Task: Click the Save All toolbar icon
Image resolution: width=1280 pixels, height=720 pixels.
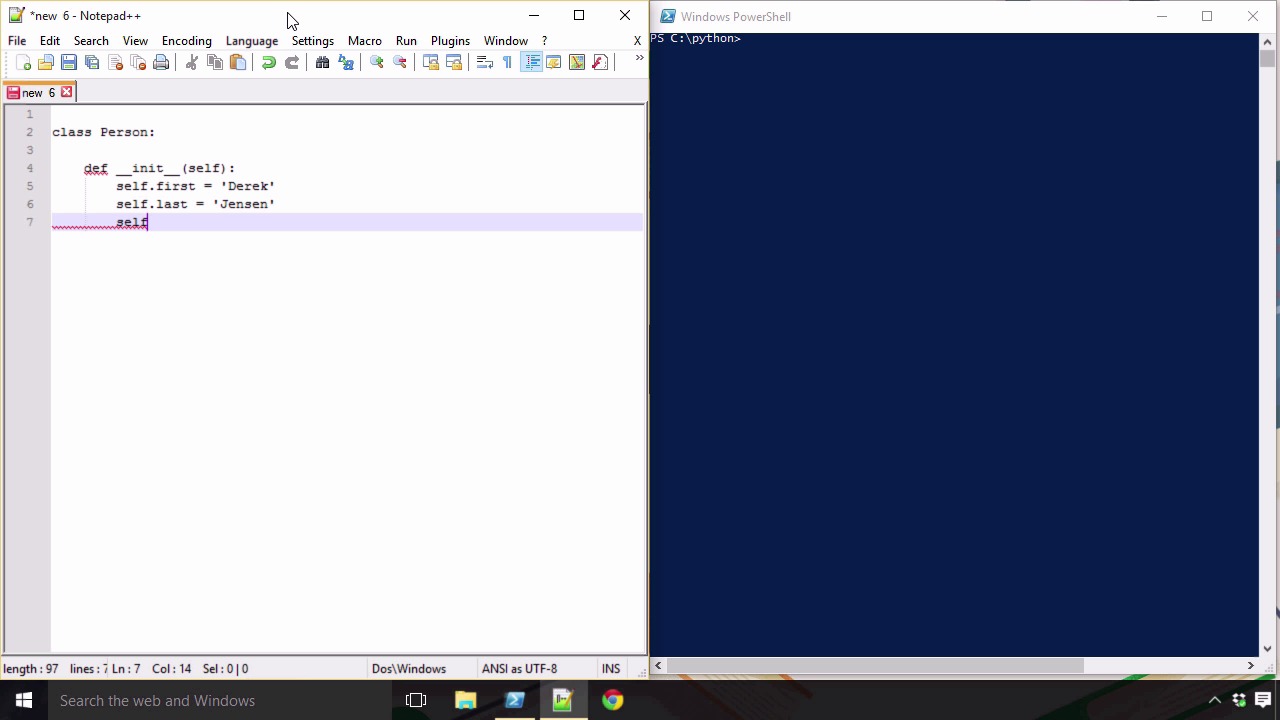Action: pyautogui.click(x=92, y=62)
